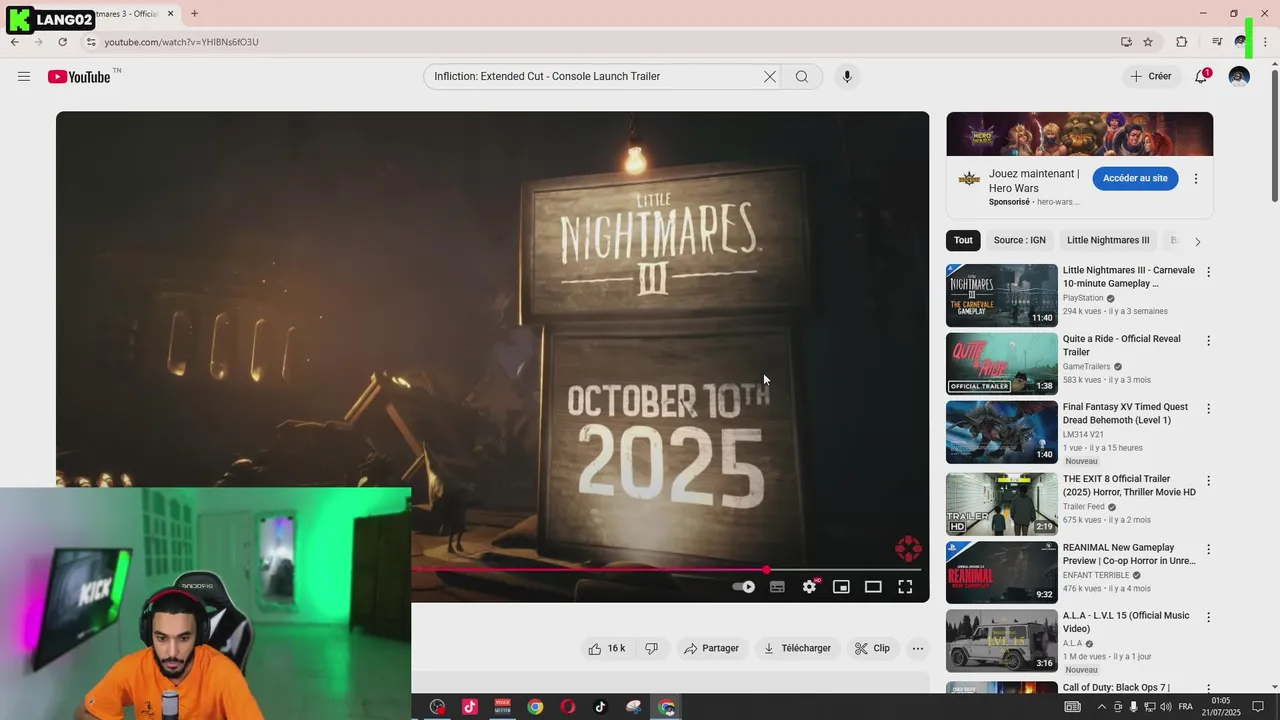
Task: Download the video via Télécharger
Action: [797, 649]
